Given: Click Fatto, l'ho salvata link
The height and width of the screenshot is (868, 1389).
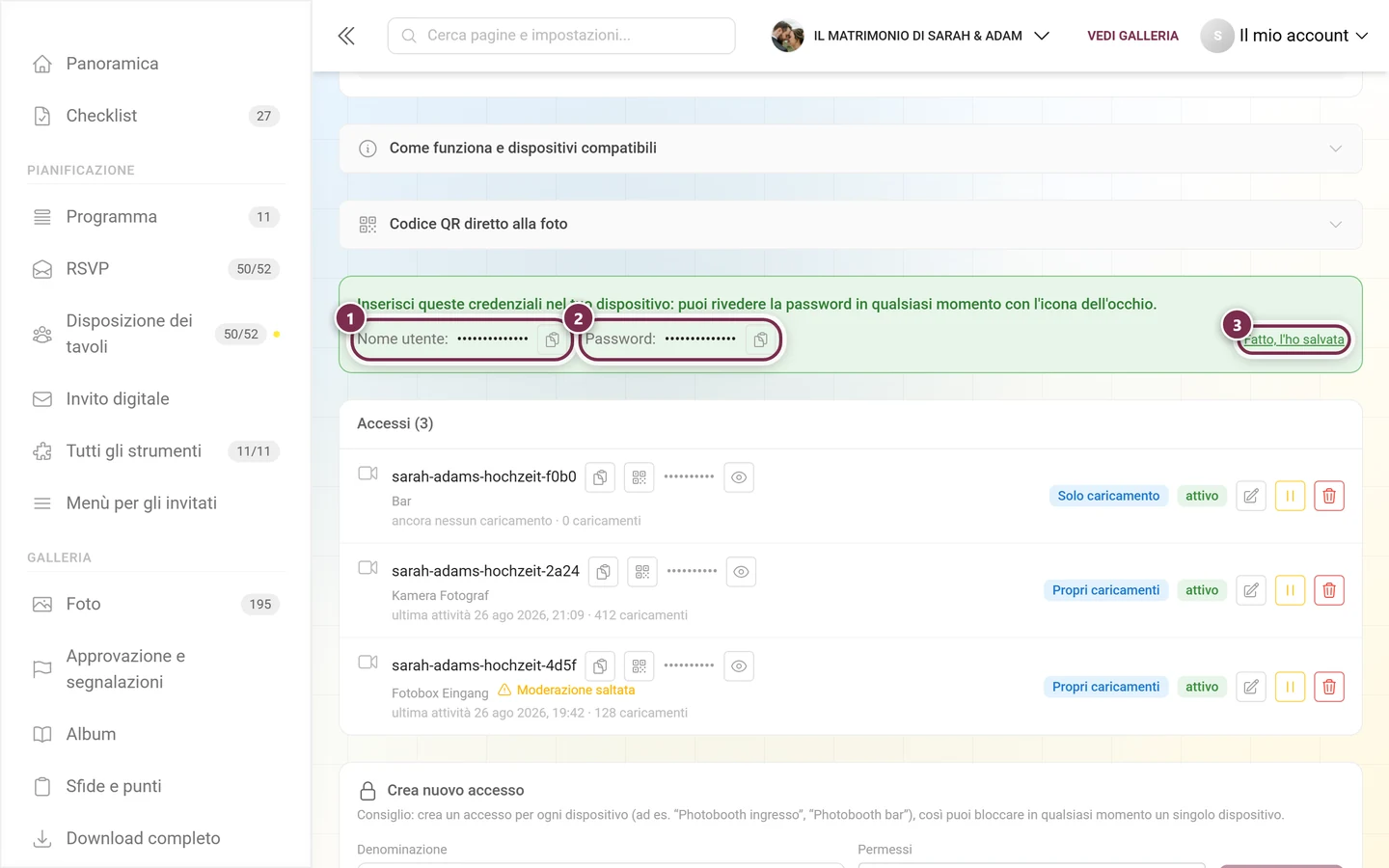Looking at the screenshot, I should click(x=1294, y=339).
